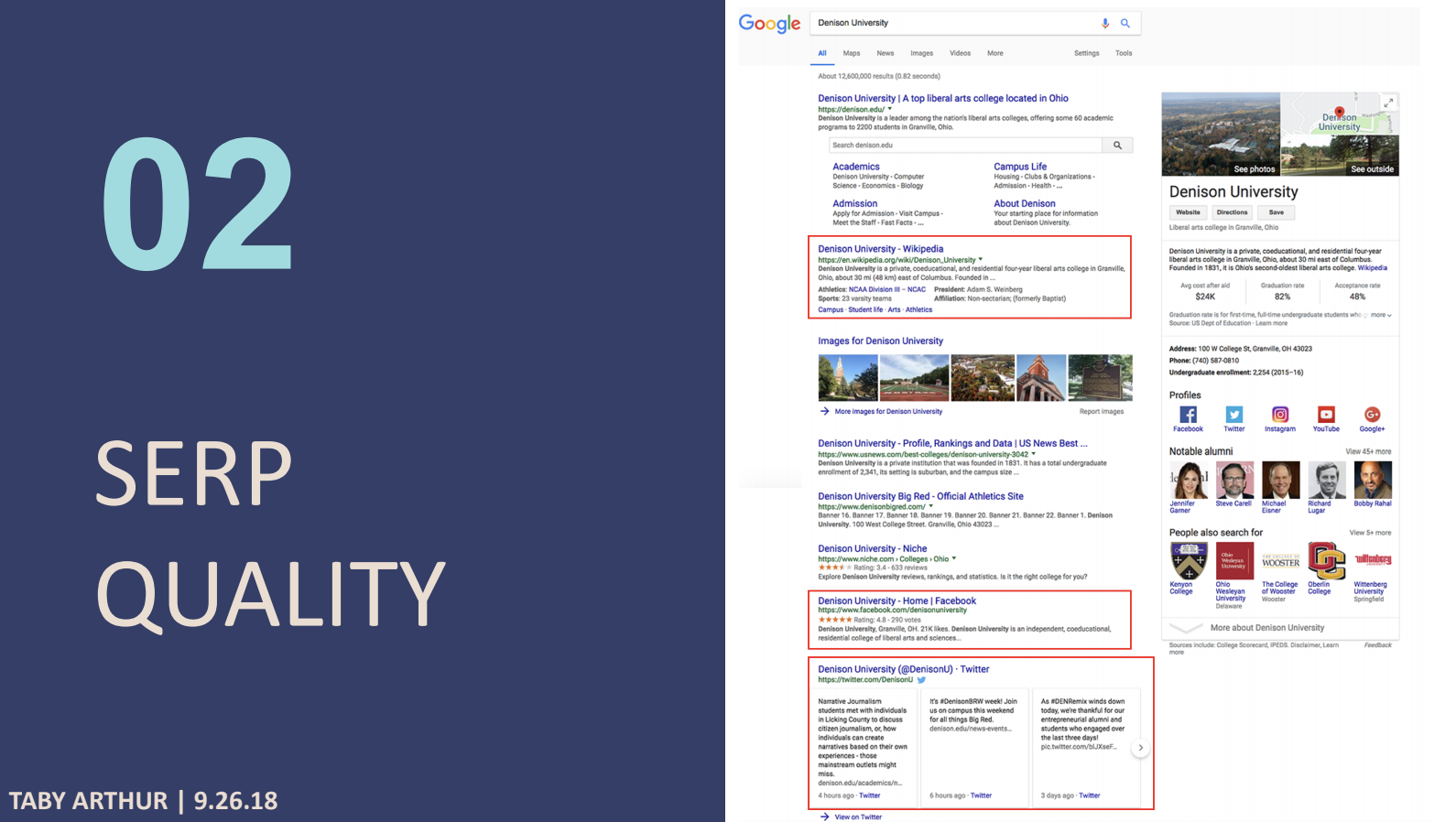The image size is (1456, 822).
Task: Open the Denison University Facebook result
Action: (897, 601)
